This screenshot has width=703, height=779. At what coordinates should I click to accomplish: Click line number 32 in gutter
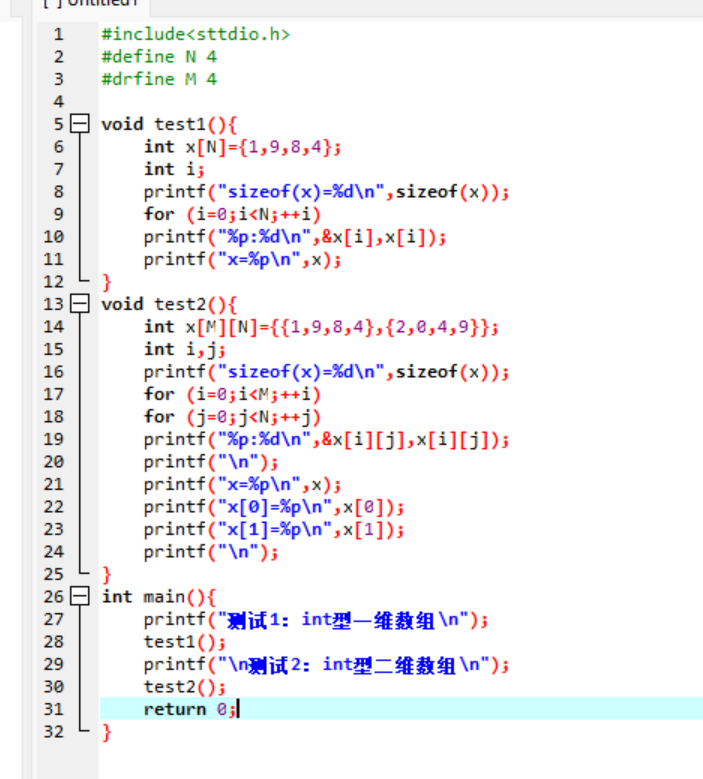[x=54, y=732]
